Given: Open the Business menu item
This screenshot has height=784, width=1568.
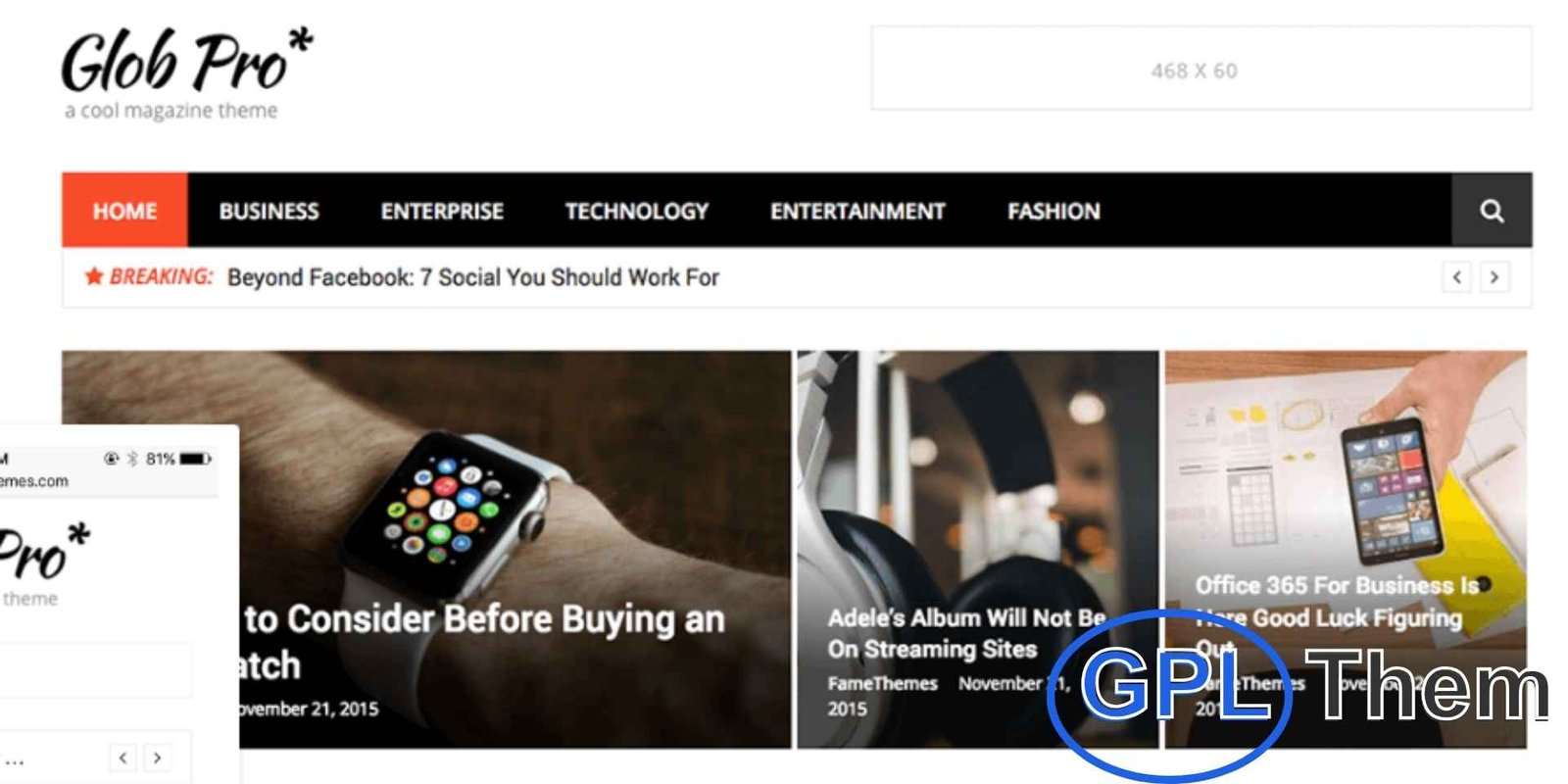Looking at the screenshot, I should 269,211.
